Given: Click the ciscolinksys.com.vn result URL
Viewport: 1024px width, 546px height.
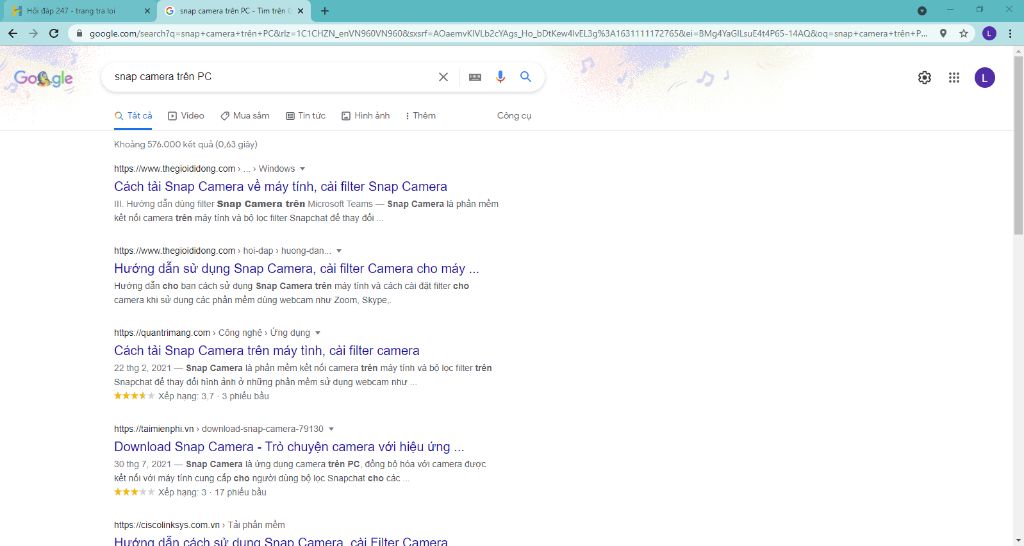Looking at the screenshot, I should [x=199, y=524].
